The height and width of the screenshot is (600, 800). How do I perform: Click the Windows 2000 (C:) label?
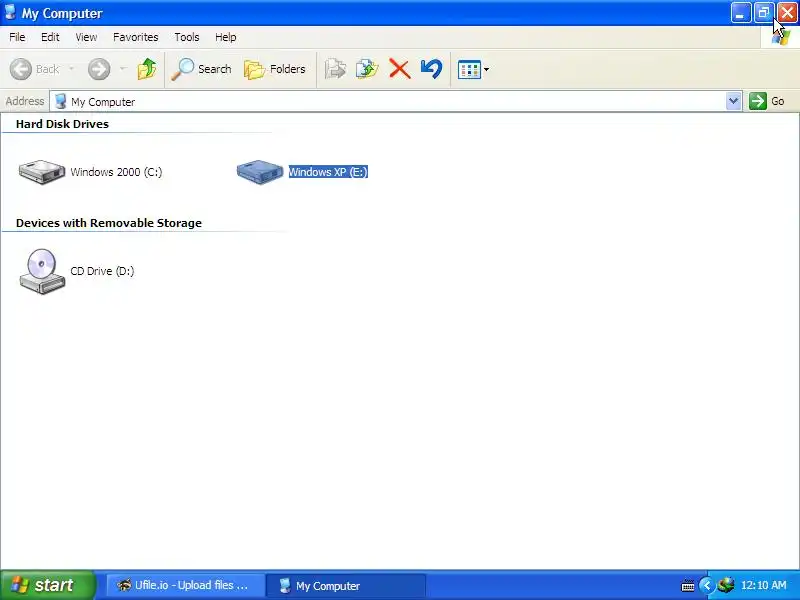pyautogui.click(x=116, y=172)
